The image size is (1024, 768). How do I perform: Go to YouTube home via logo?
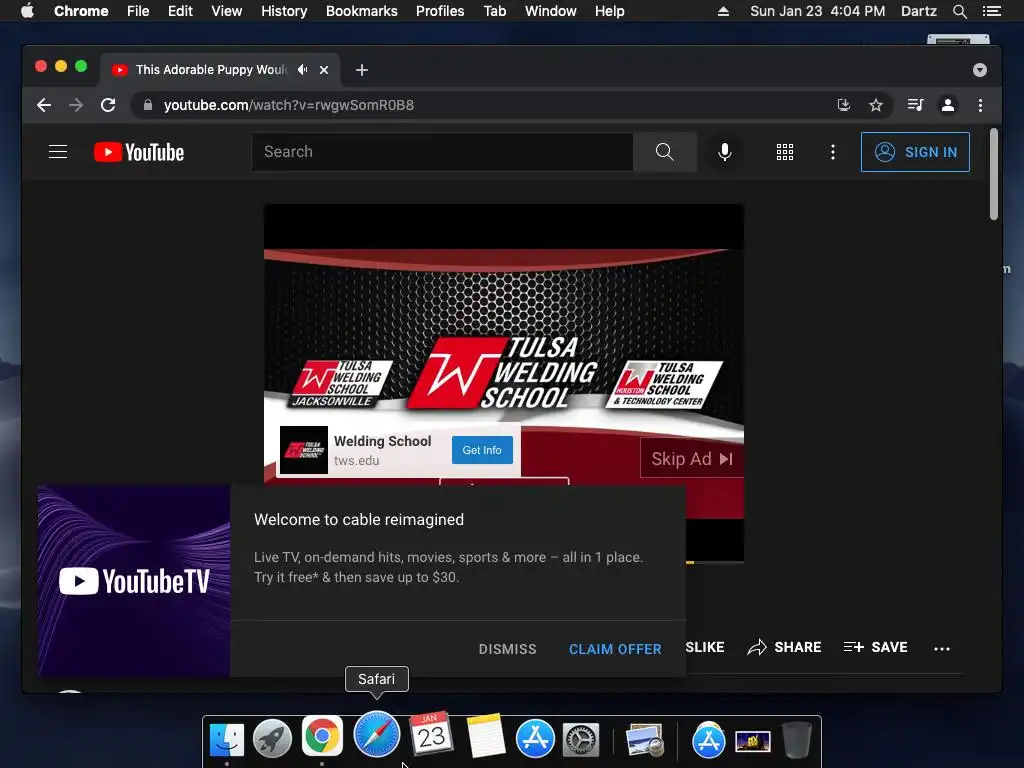pos(139,152)
